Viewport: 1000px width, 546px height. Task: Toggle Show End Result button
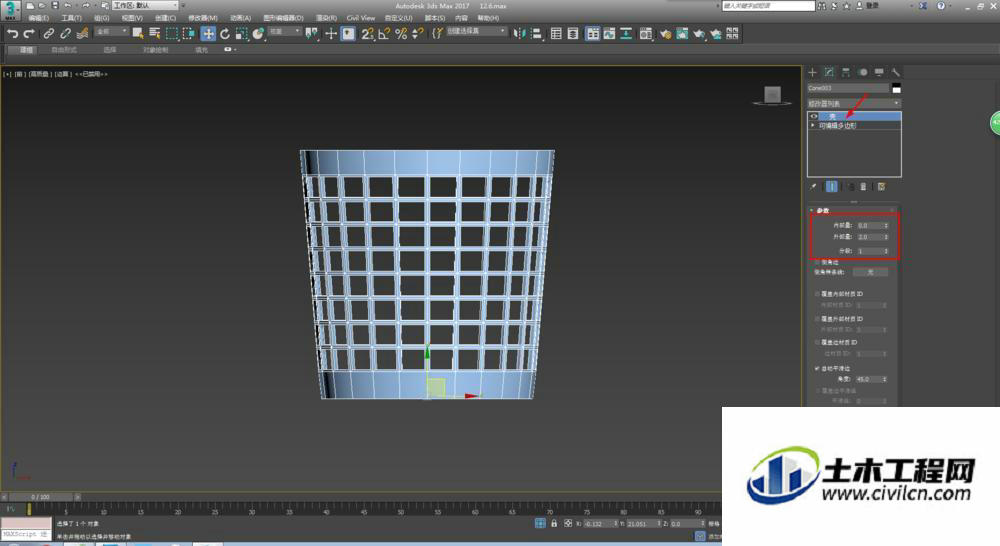832,187
